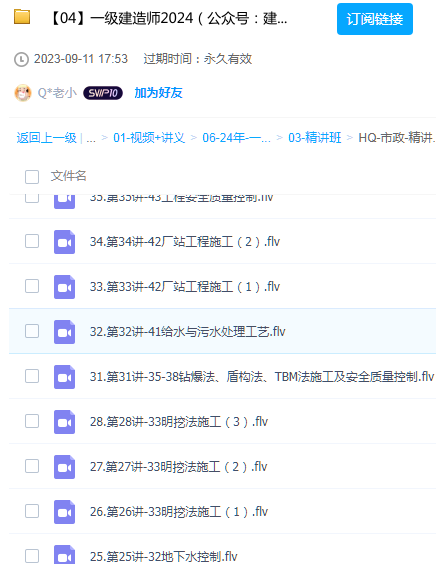Open file 26.第26讲-33明挖法施工（1）.flv
Viewport: 436px width, 564px height.
coord(179,511)
